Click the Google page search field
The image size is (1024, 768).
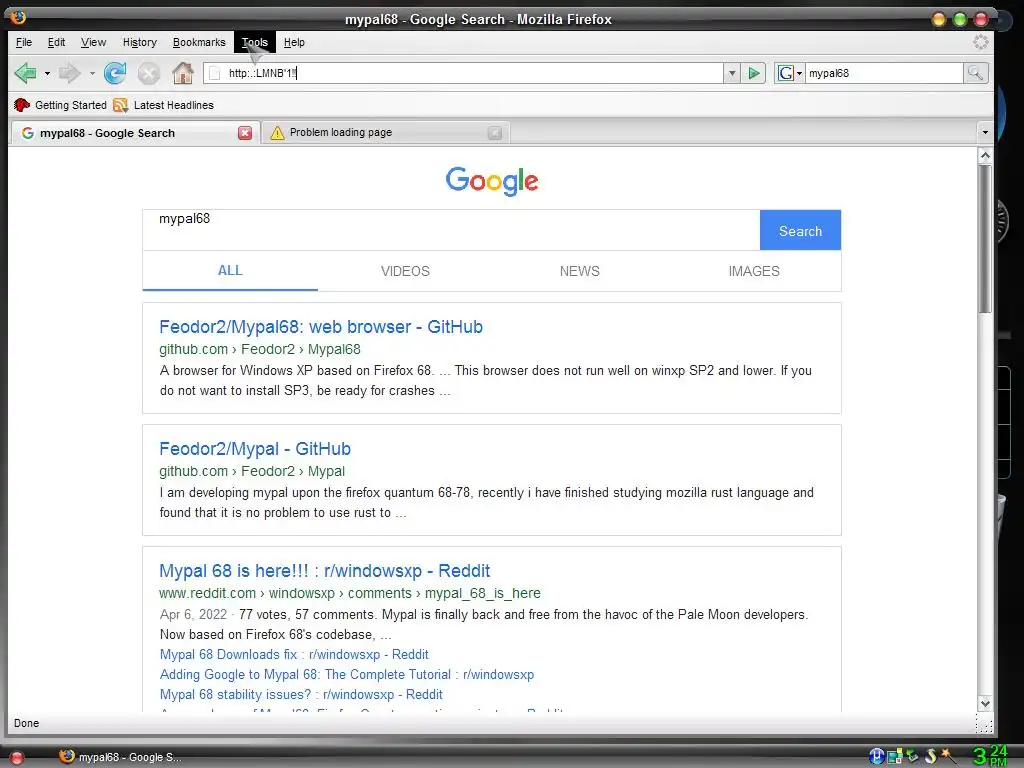pos(451,230)
